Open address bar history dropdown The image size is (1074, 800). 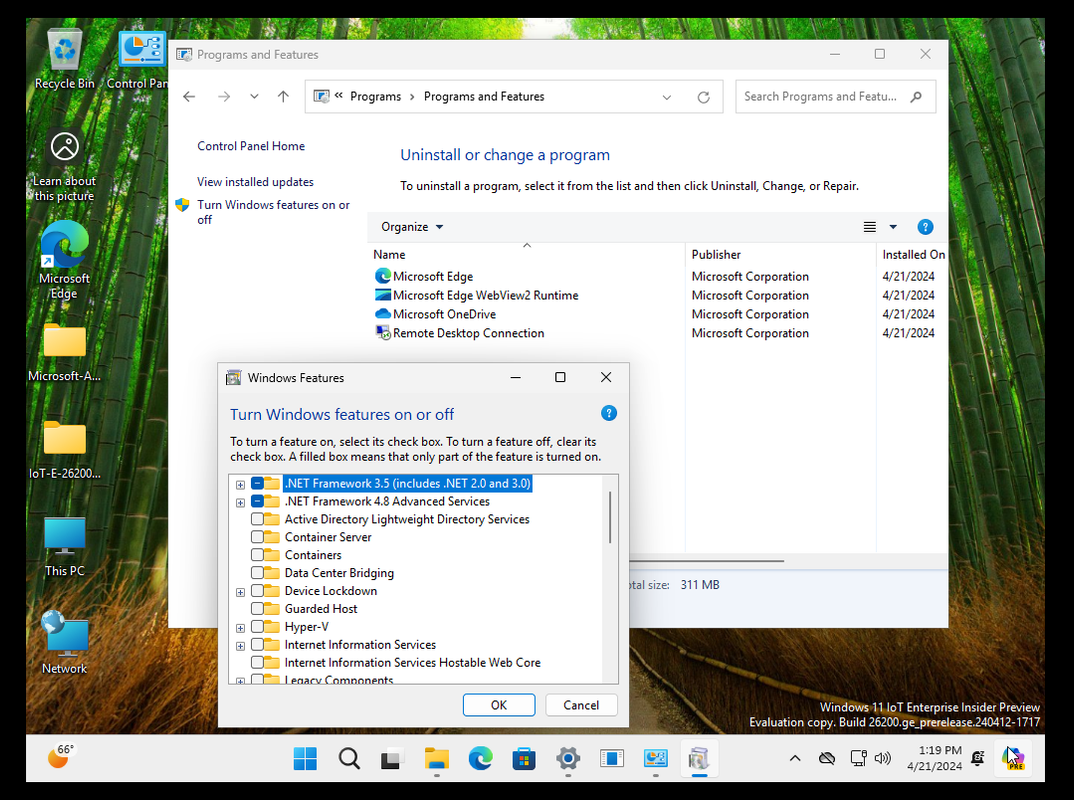pos(666,97)
